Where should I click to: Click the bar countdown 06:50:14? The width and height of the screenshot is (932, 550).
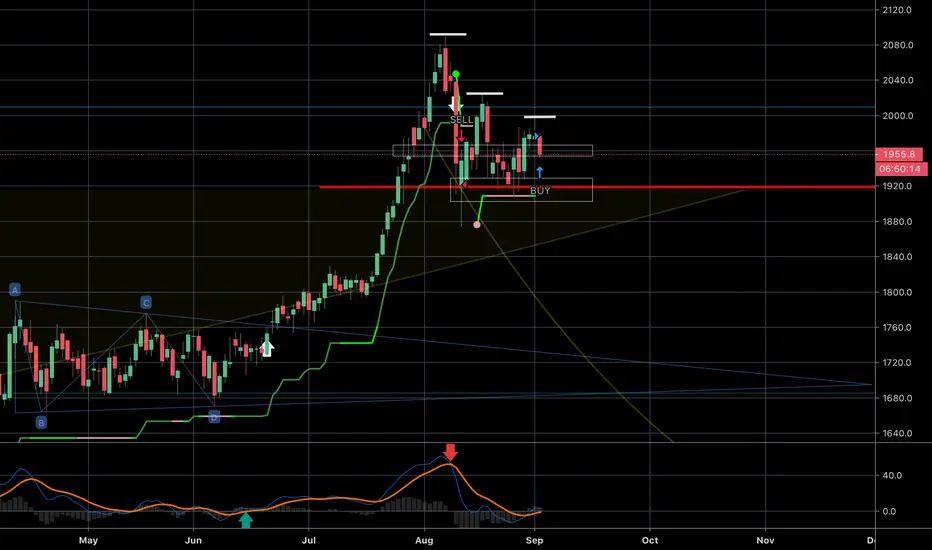point(900,169)
